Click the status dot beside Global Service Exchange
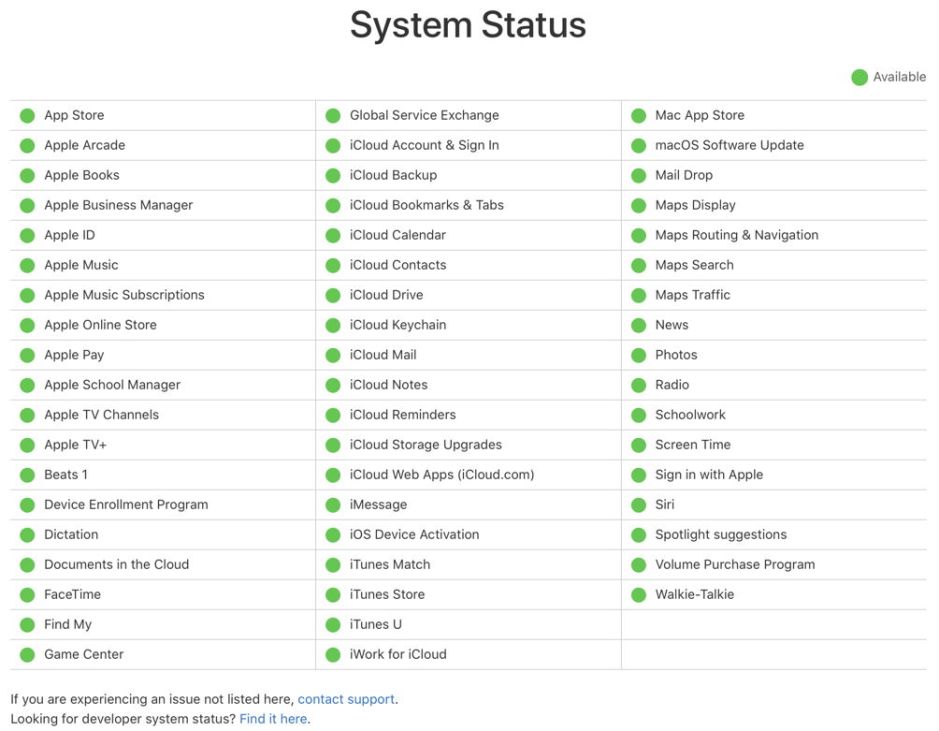 tap(332, 116)
